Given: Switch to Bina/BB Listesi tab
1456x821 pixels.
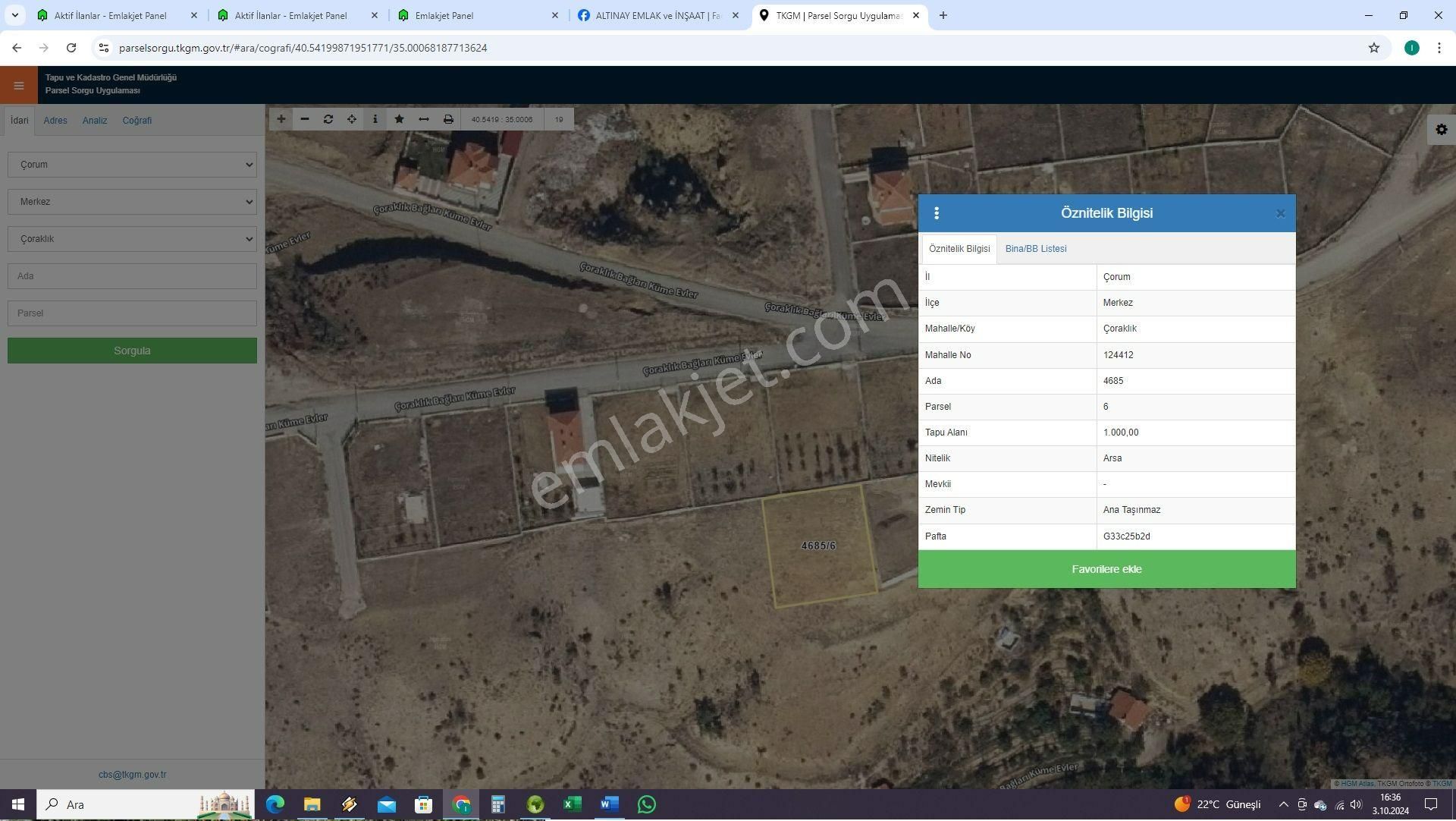Looking at the screenshot, I should tap(1035, 248).
